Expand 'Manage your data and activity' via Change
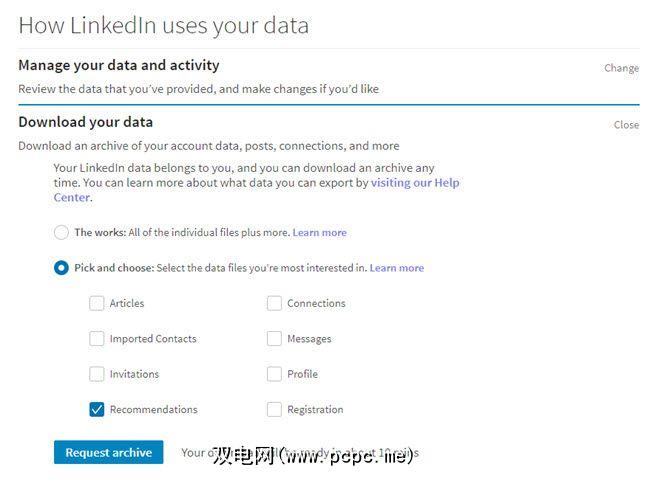The width and height of the screenshot is (670, 479). tap(621, 68)
